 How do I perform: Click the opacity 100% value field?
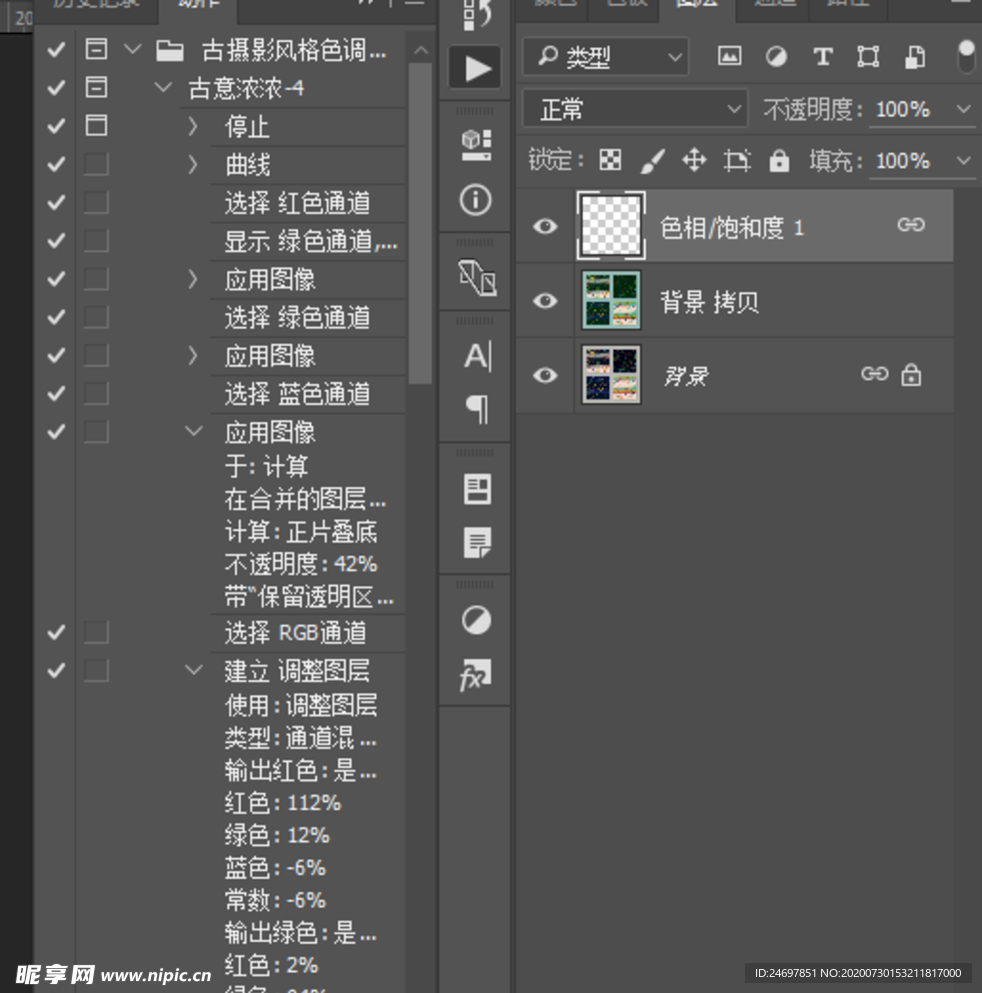[903, 109]
